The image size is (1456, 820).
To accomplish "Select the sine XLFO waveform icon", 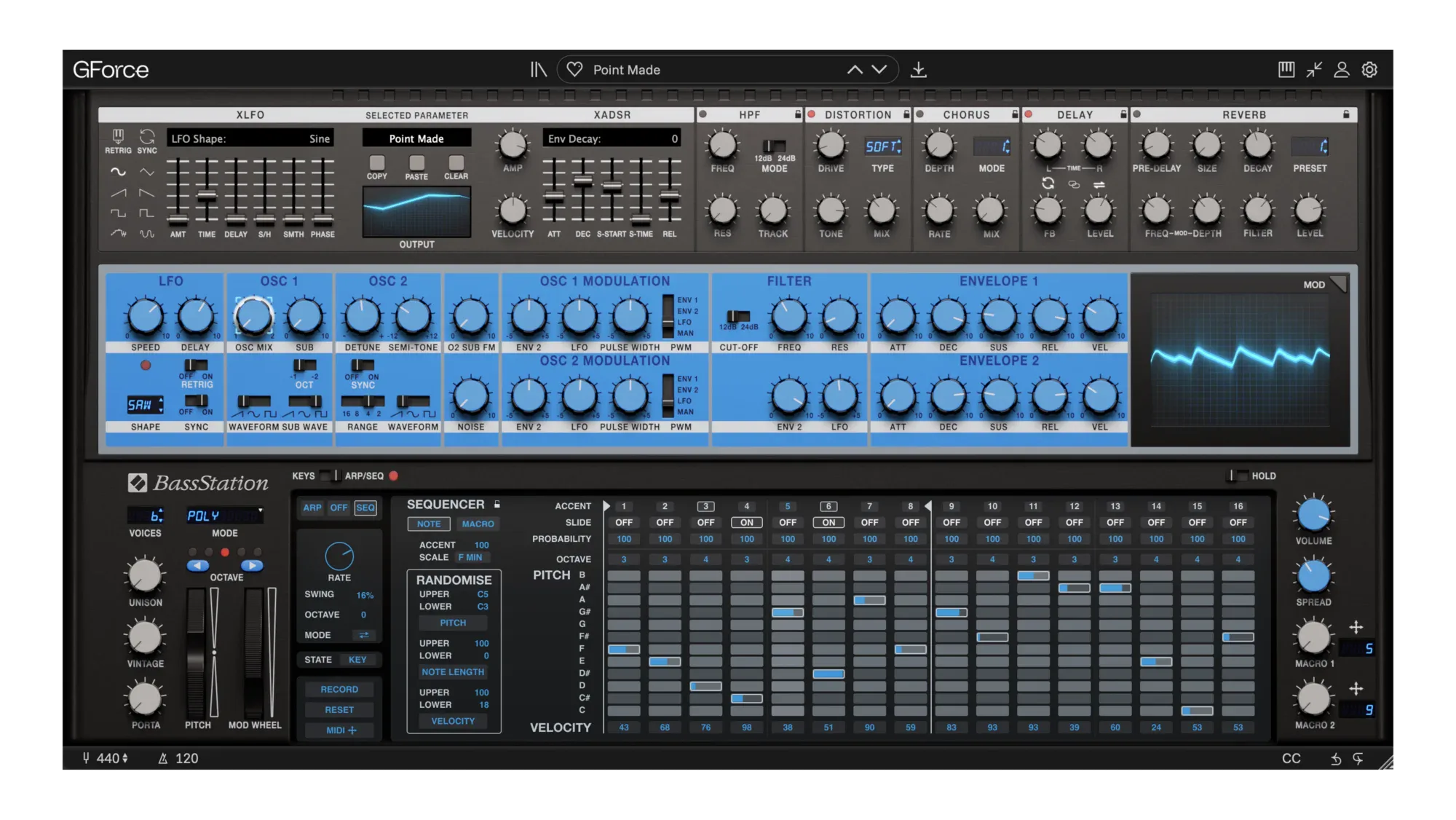I will click(x=118, y=172).
